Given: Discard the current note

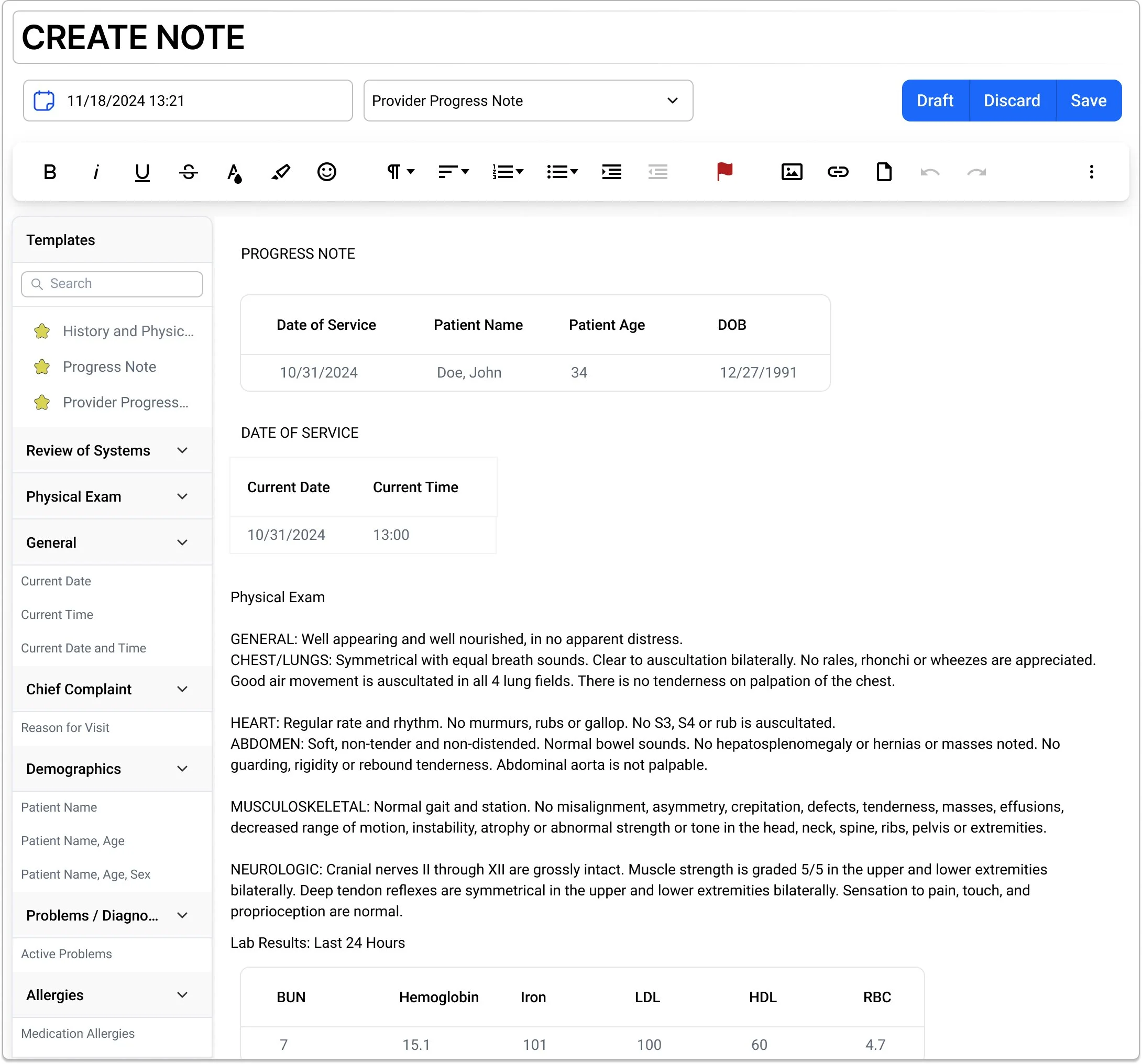Looking at the screenshot, I should [x=1012, y=101].
